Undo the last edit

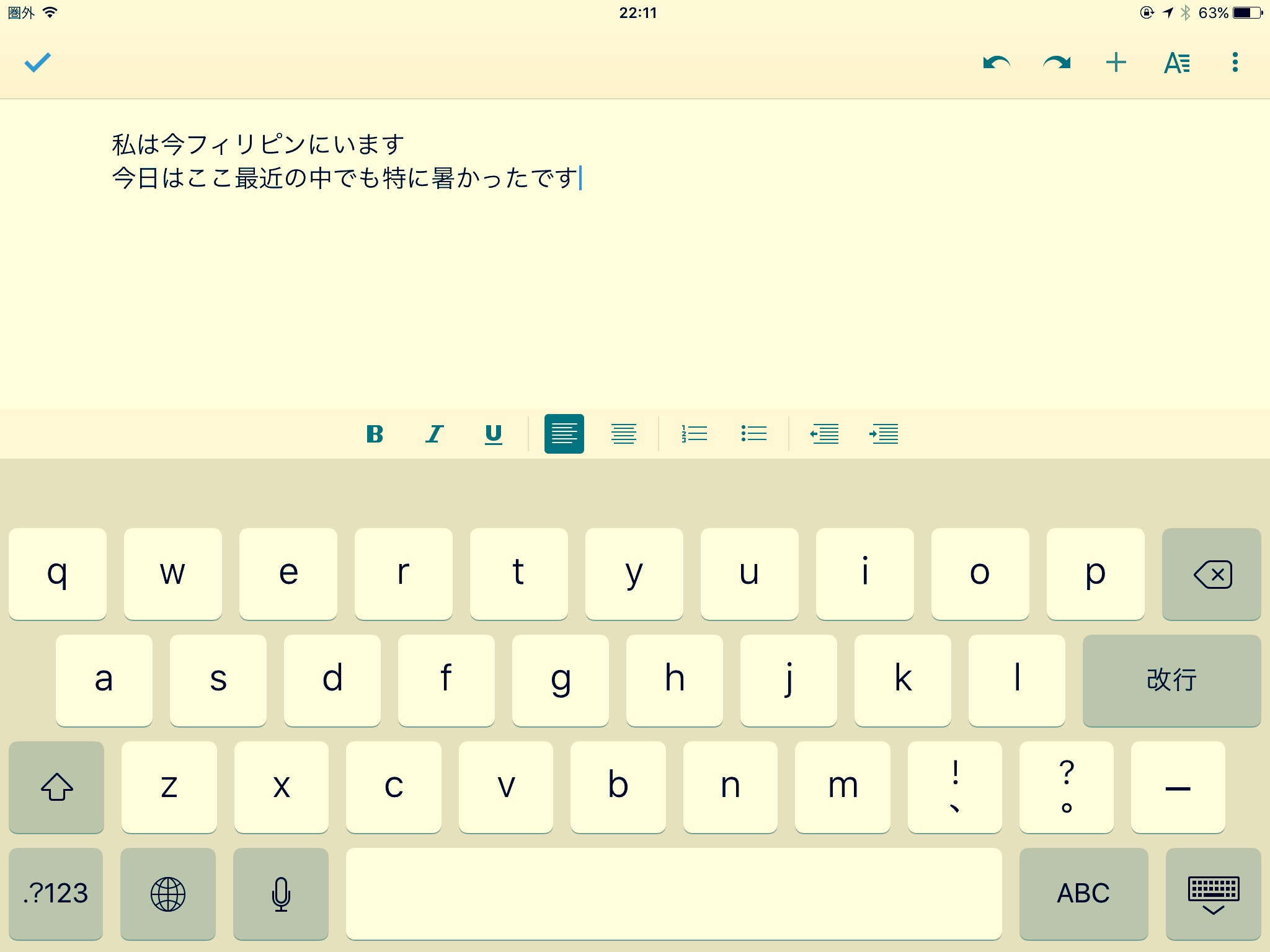point(997,63)
